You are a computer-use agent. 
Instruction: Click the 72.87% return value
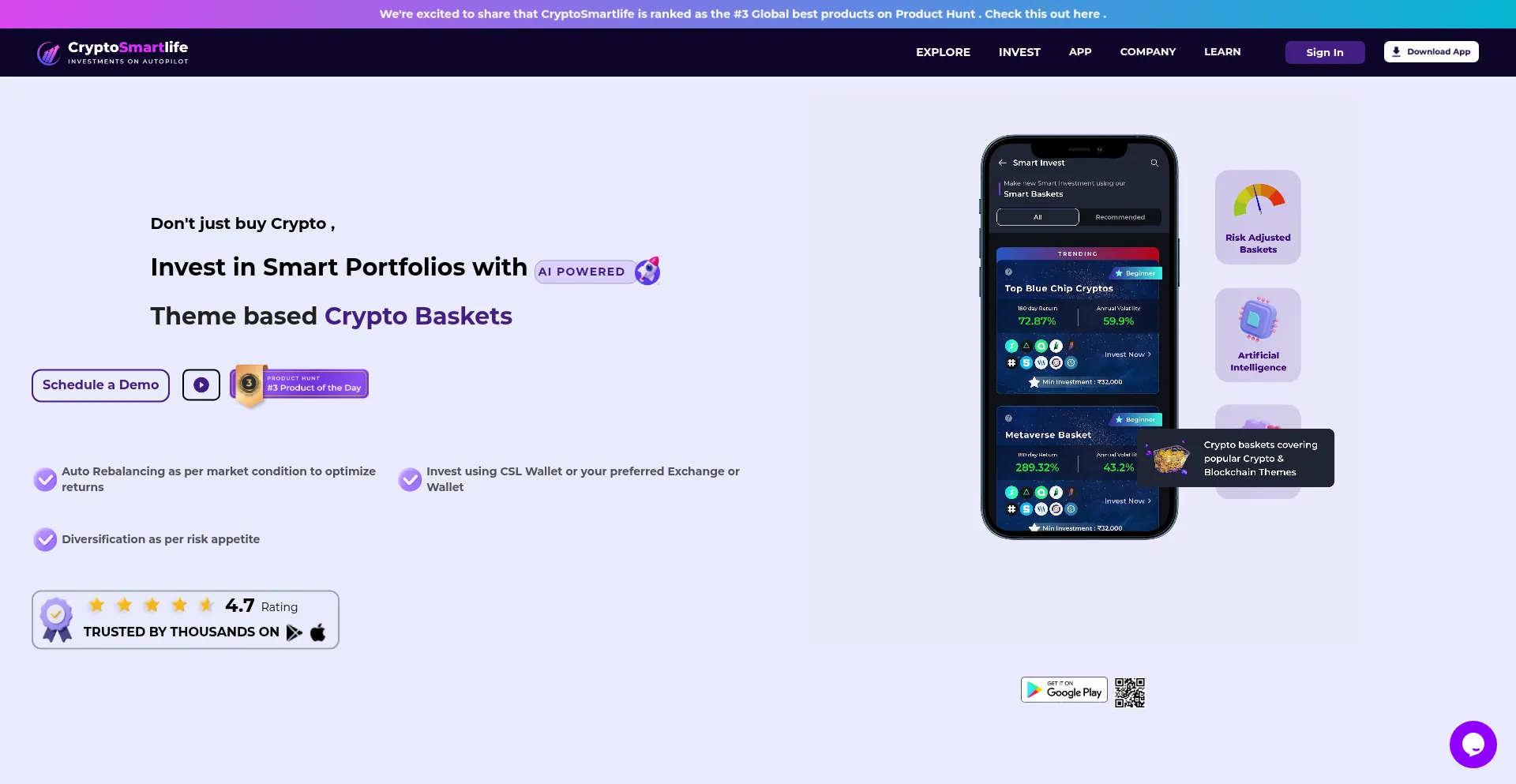click(1037, 321)
